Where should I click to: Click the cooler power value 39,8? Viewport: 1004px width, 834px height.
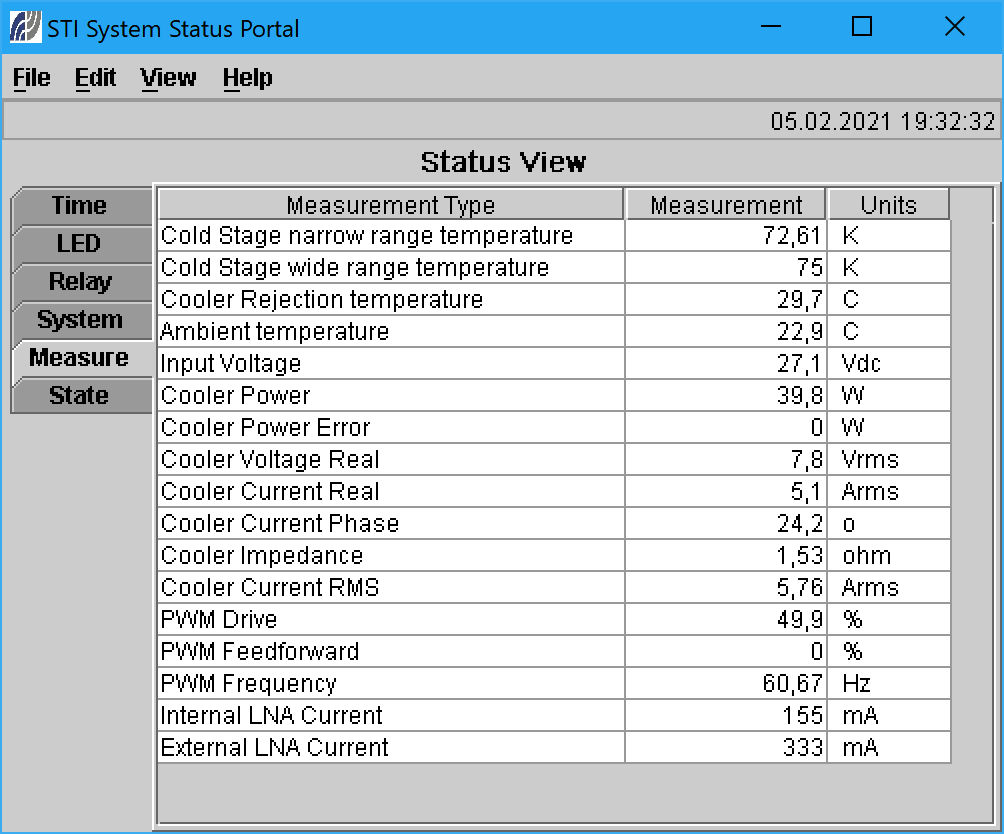[800, 396]
